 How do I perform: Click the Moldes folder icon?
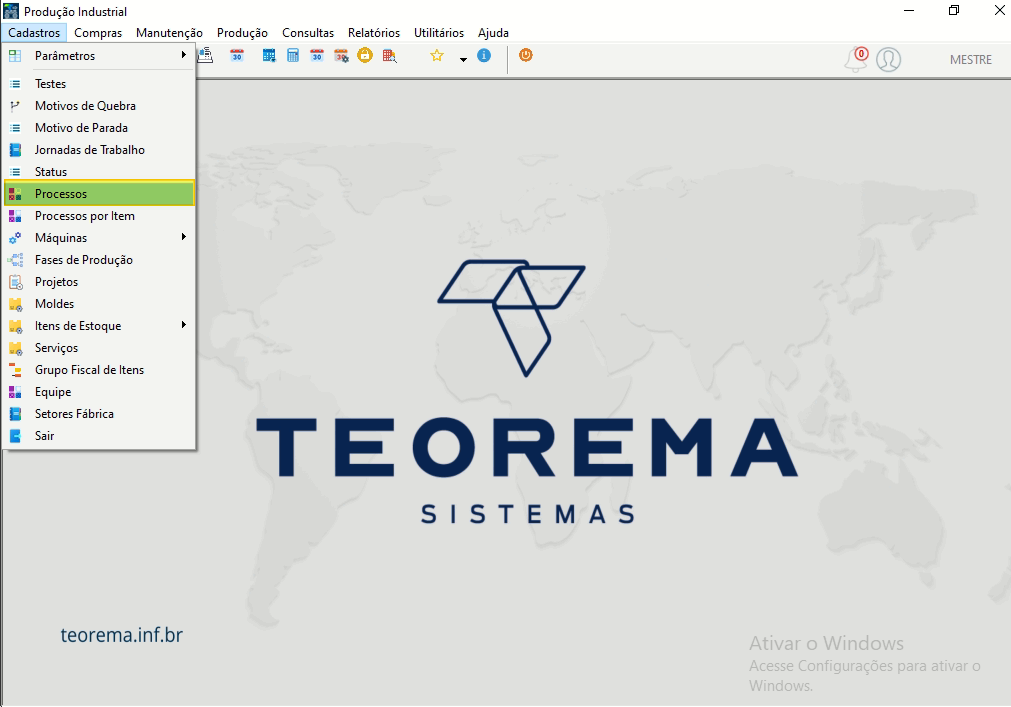tap(15, 304)
